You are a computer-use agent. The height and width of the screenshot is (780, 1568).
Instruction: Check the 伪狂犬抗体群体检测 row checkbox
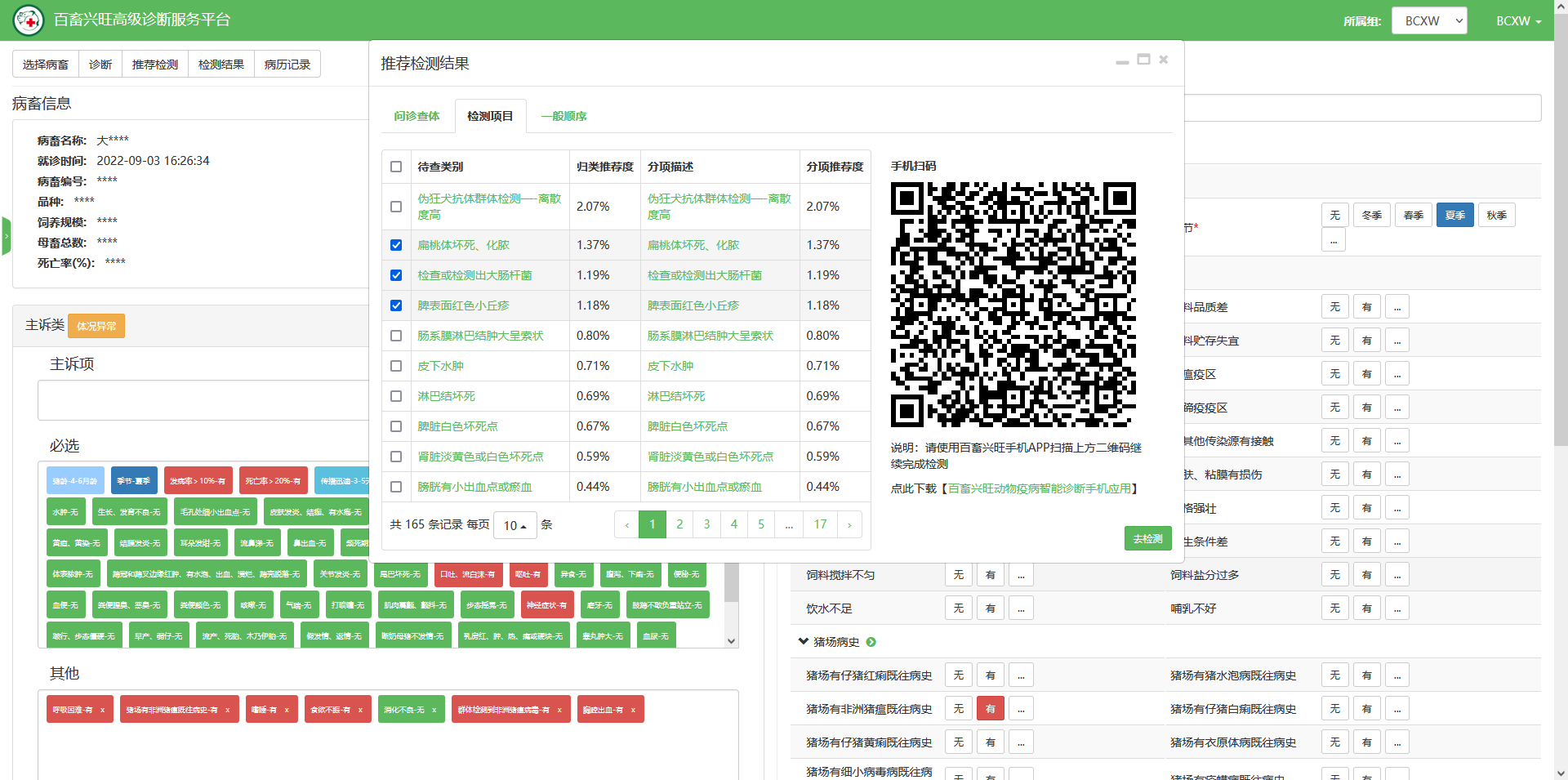396,207
